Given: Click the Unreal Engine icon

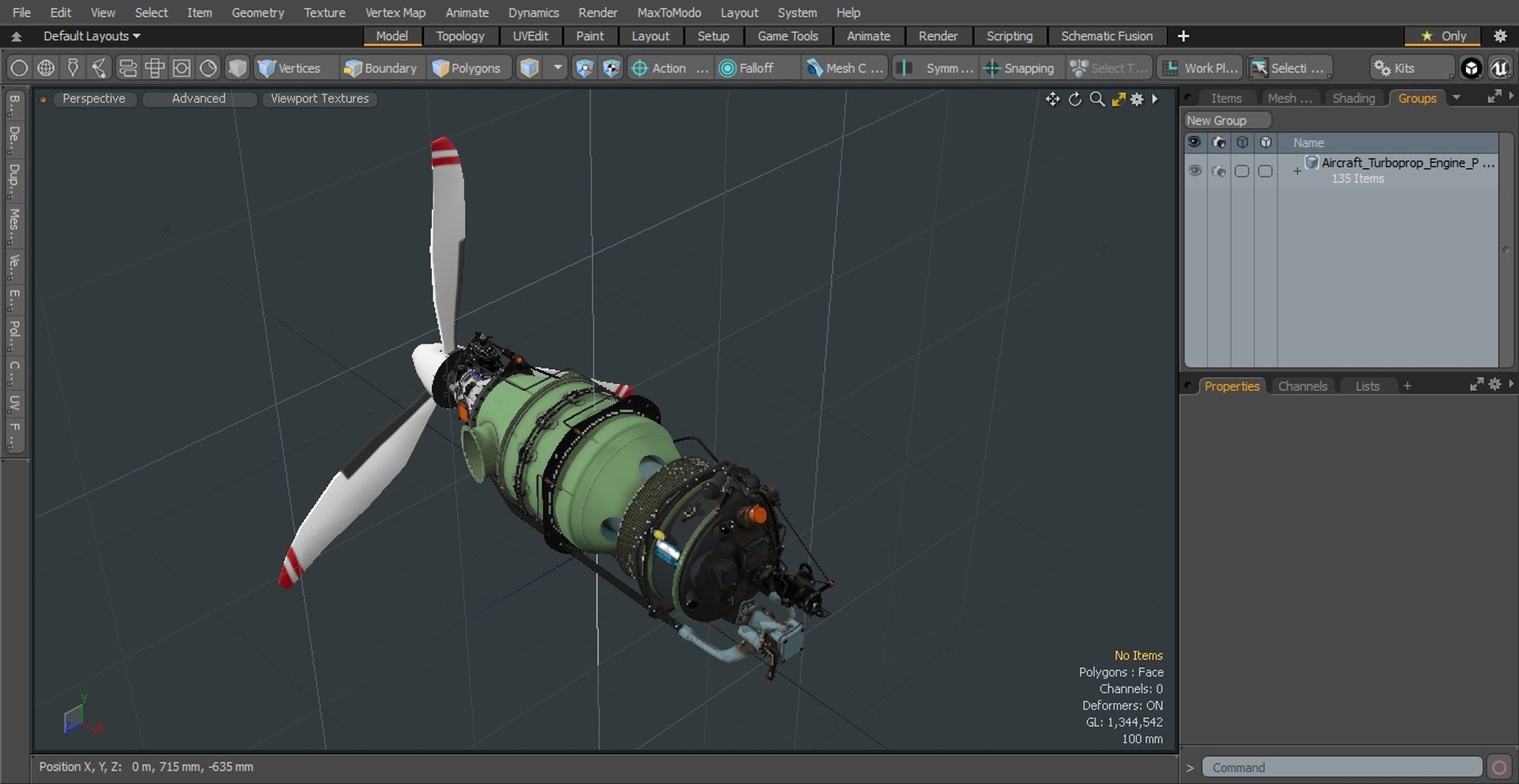Looking at the screenshot, I should (1500, 68).
